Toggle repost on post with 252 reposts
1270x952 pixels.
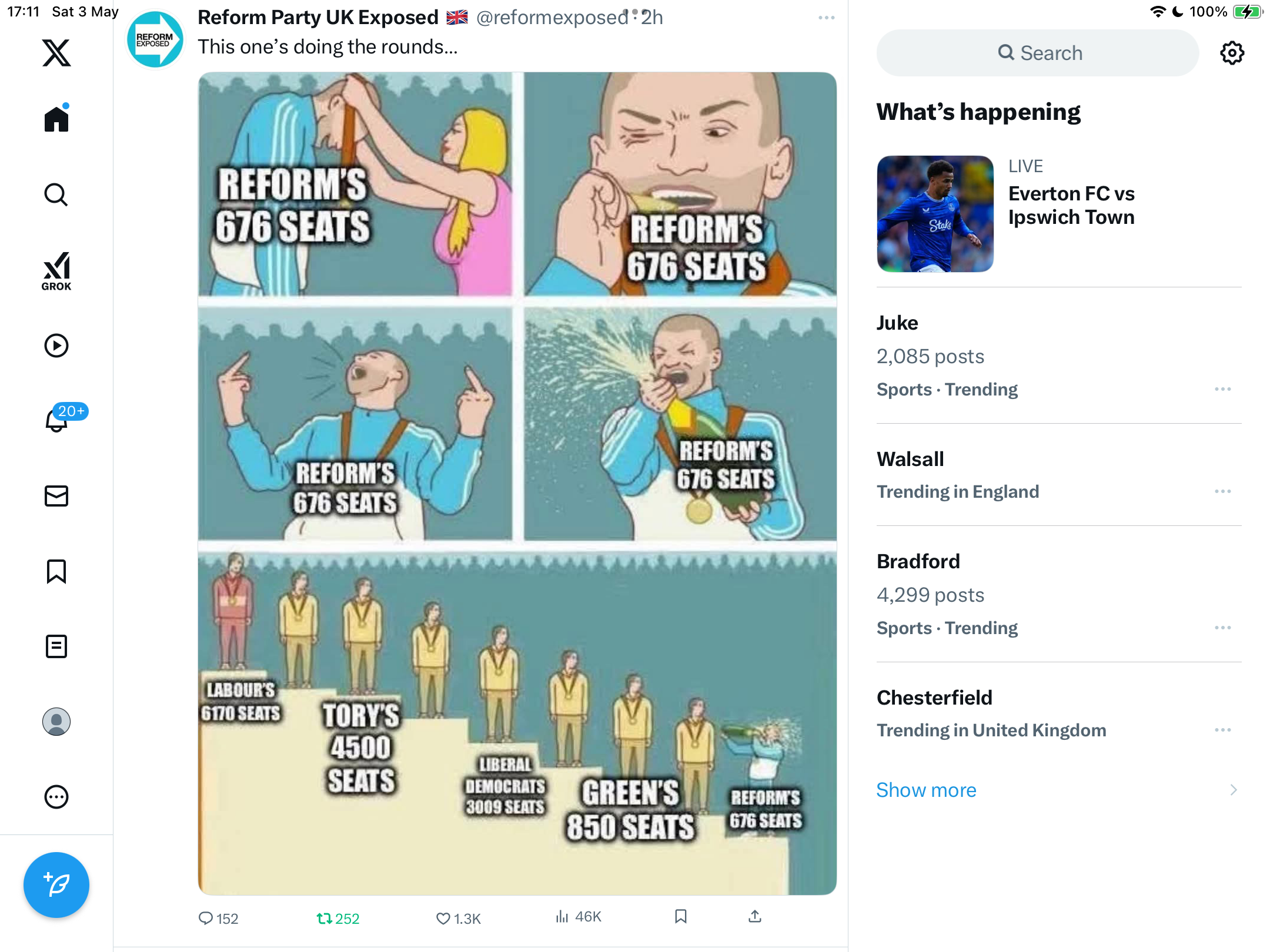(x=324, y=918)
